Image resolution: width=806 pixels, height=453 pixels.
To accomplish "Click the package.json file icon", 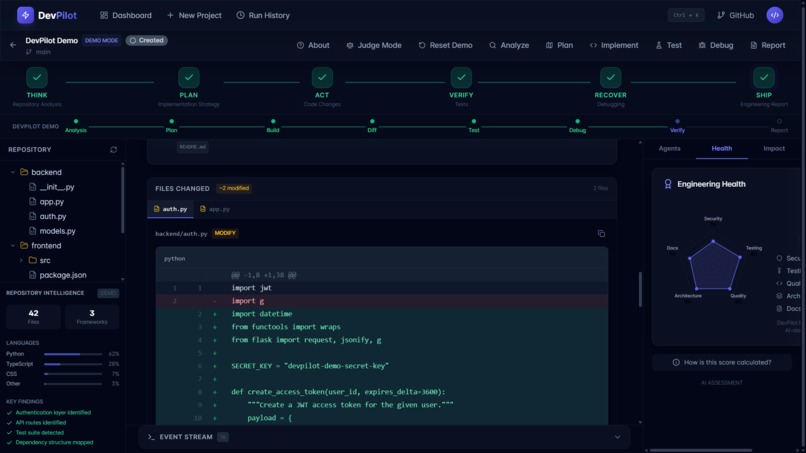I will 32,275.
